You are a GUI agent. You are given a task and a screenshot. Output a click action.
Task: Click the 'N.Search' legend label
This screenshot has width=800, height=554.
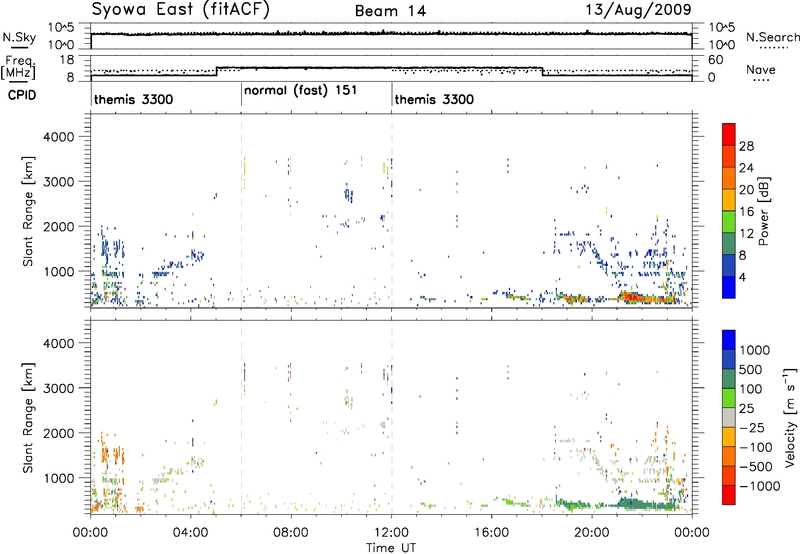772,37
